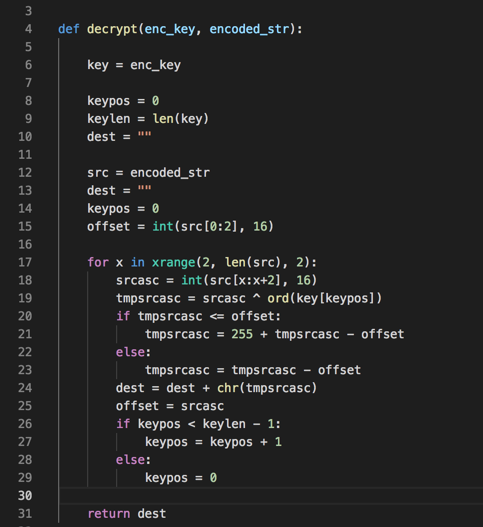Click the encoded_str parameter in definition
Screen dimensions: 483x527
[249, 29]
